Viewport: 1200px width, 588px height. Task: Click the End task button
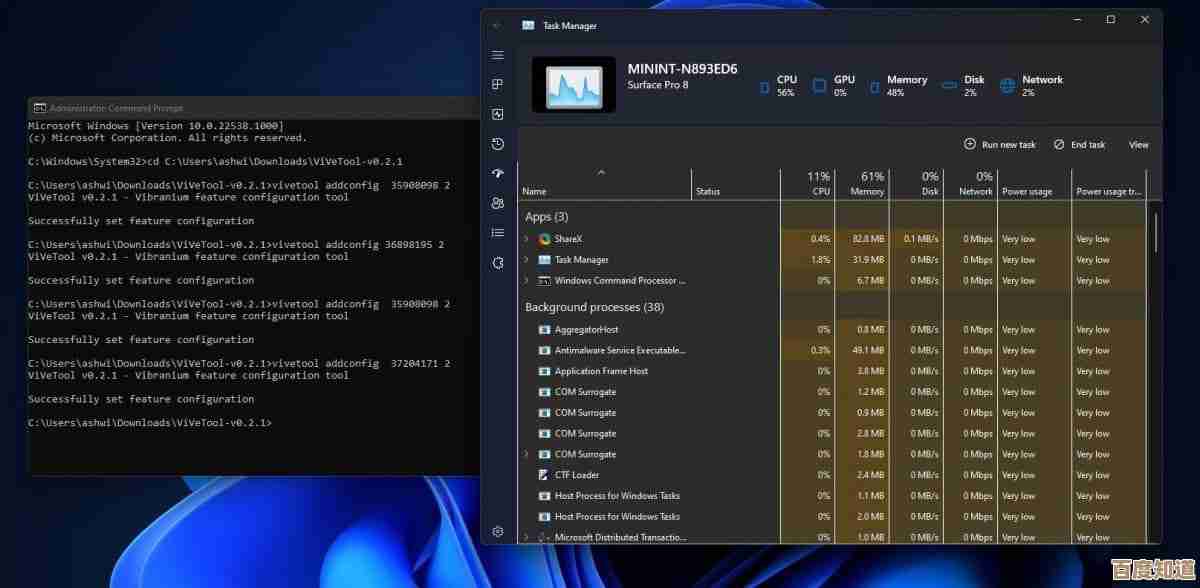tap(1079, 144)
